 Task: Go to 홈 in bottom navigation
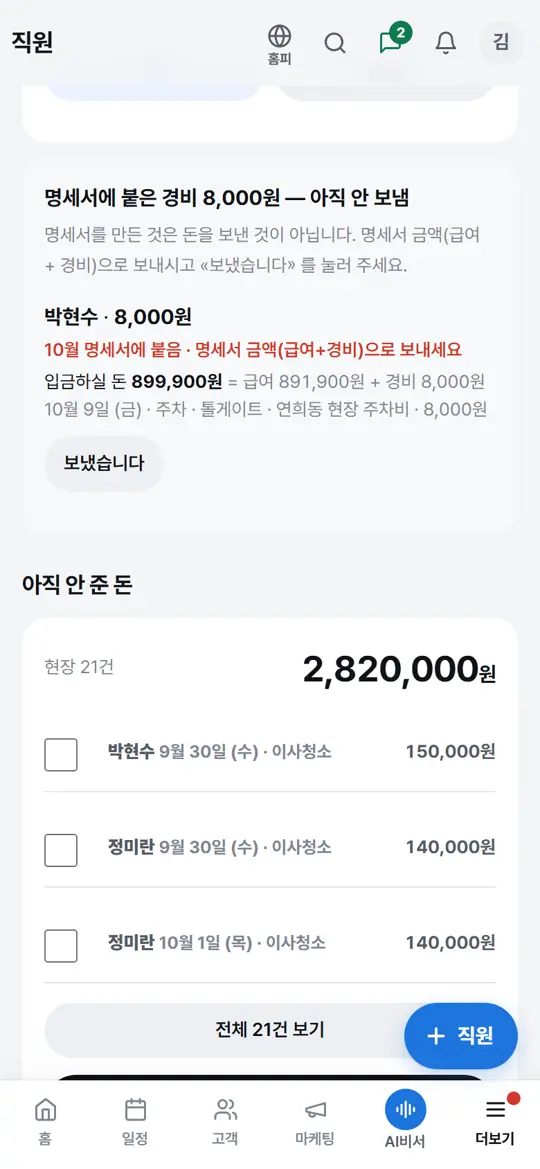[45, 1121]
